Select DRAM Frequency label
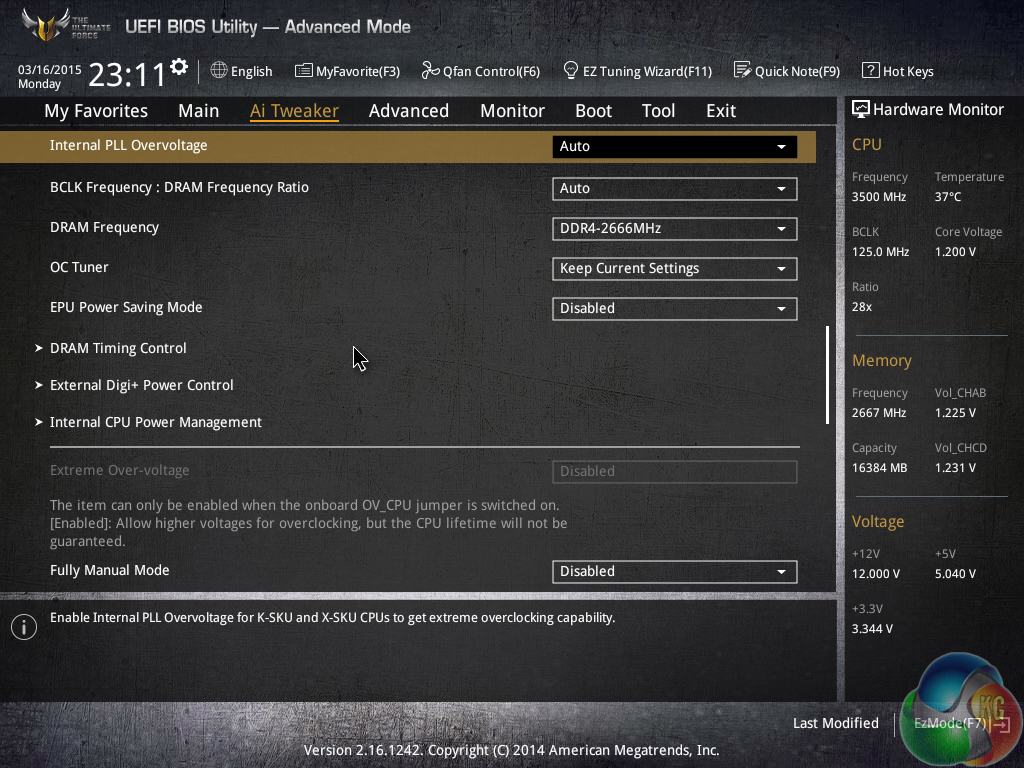This screenshot has height=768, width=1024. click(104, 227)
